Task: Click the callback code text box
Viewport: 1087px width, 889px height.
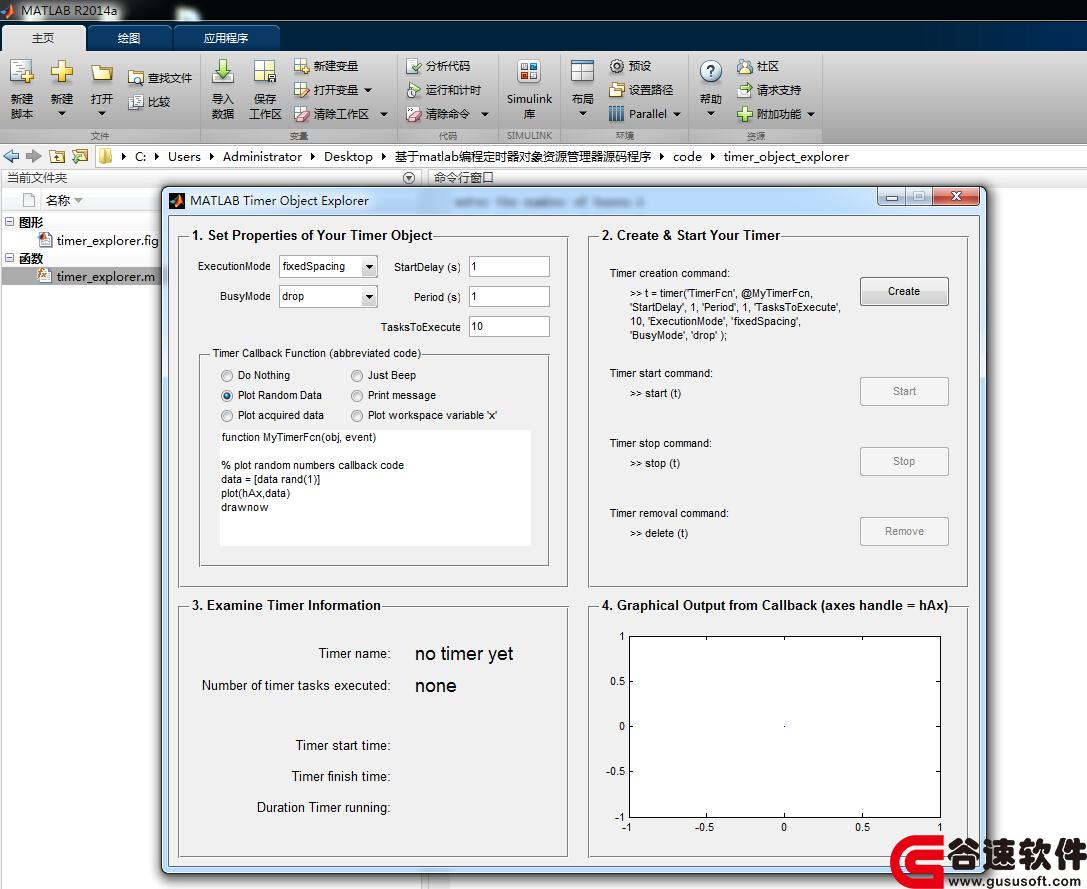Action: pos(375,488)
